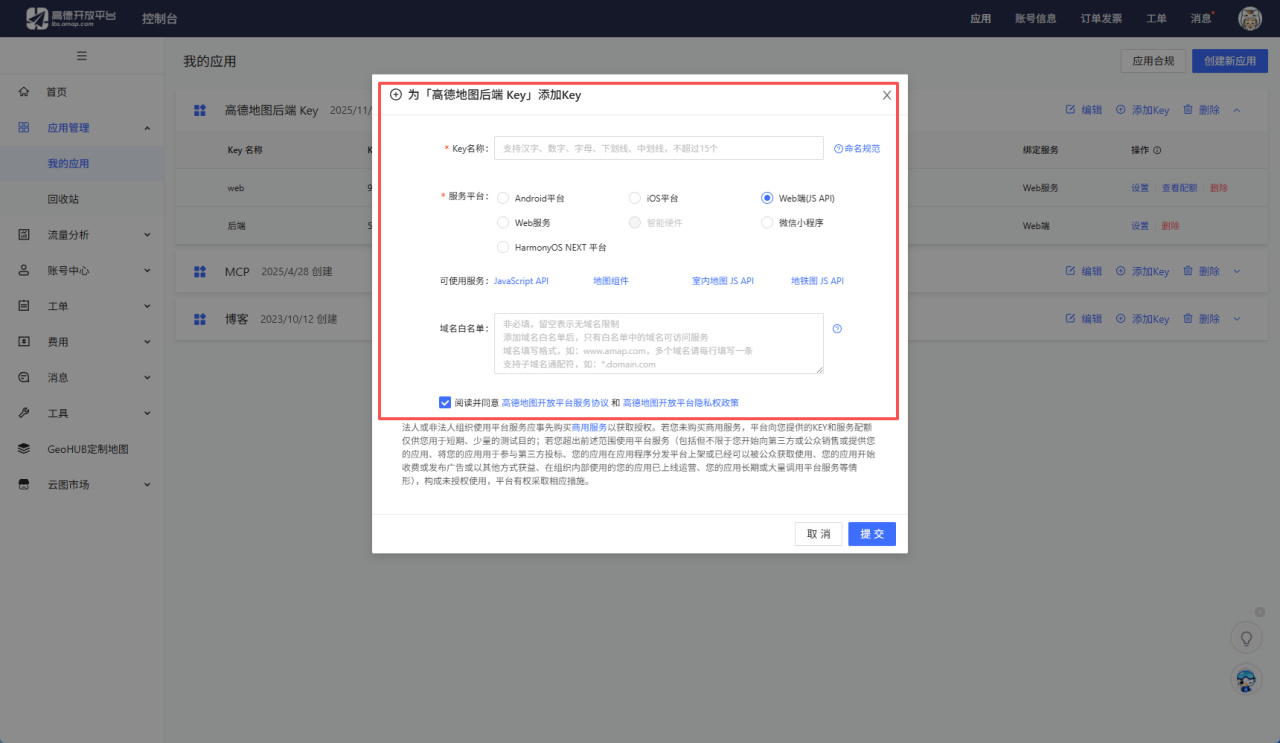Image resolution: width=1280 pixels, height=743 pixels.
Task: Add a Key to 高德地图后端 Key app
Action: tap(1142, 110)
